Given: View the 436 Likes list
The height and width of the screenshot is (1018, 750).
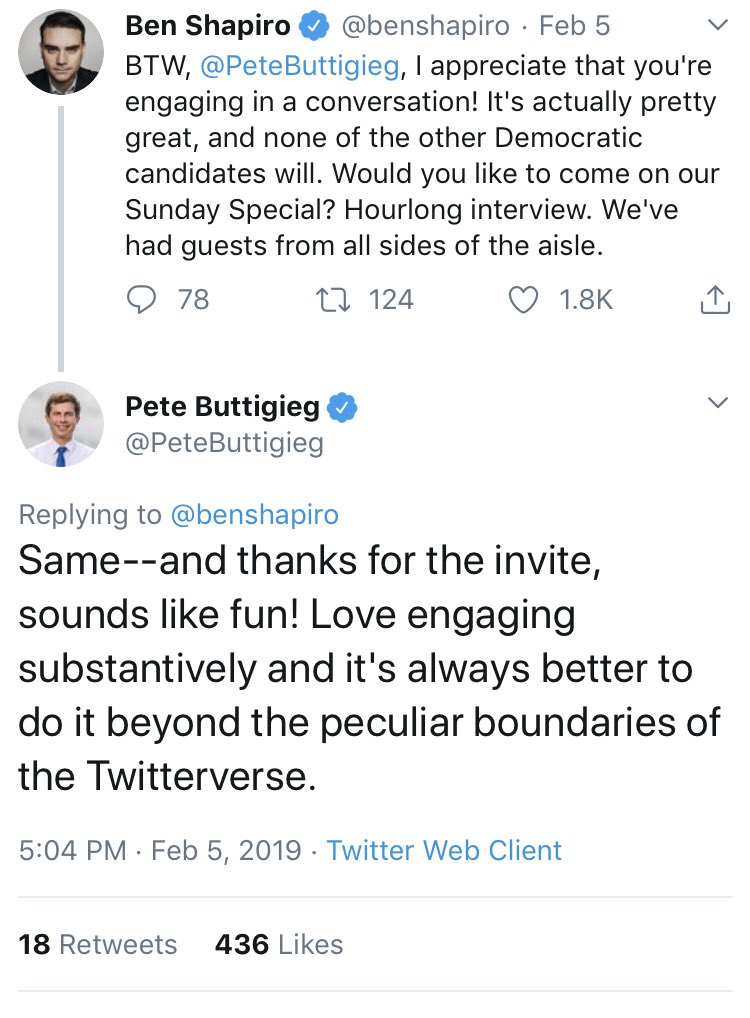Looking at the screenshot, I should pos(279,945).
